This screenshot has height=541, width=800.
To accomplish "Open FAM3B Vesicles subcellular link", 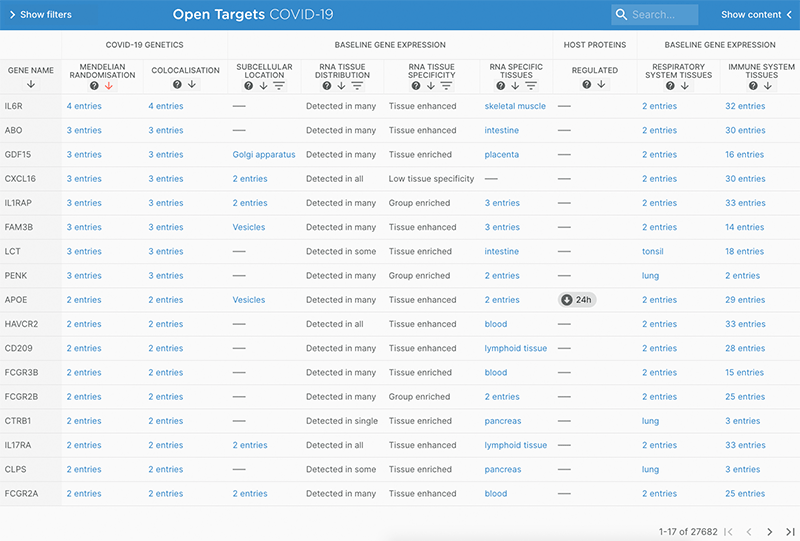I will (x=248, y=227).
